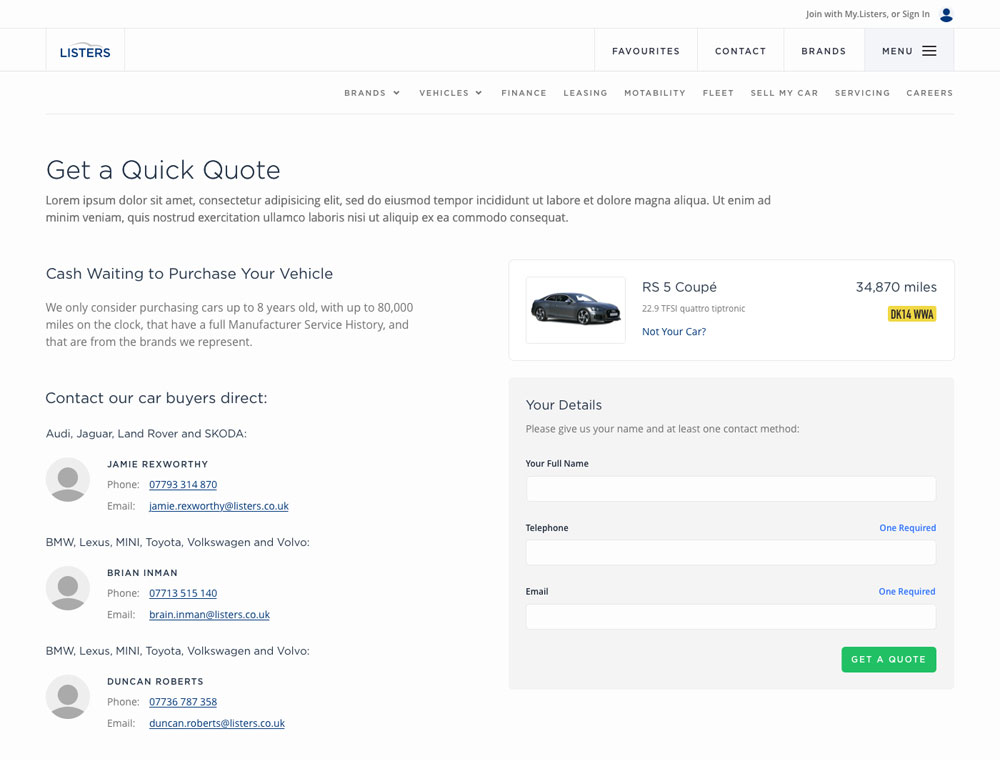
Task: Select Jamie Rexworthy's profile avatar
Action: pos(67,480)
